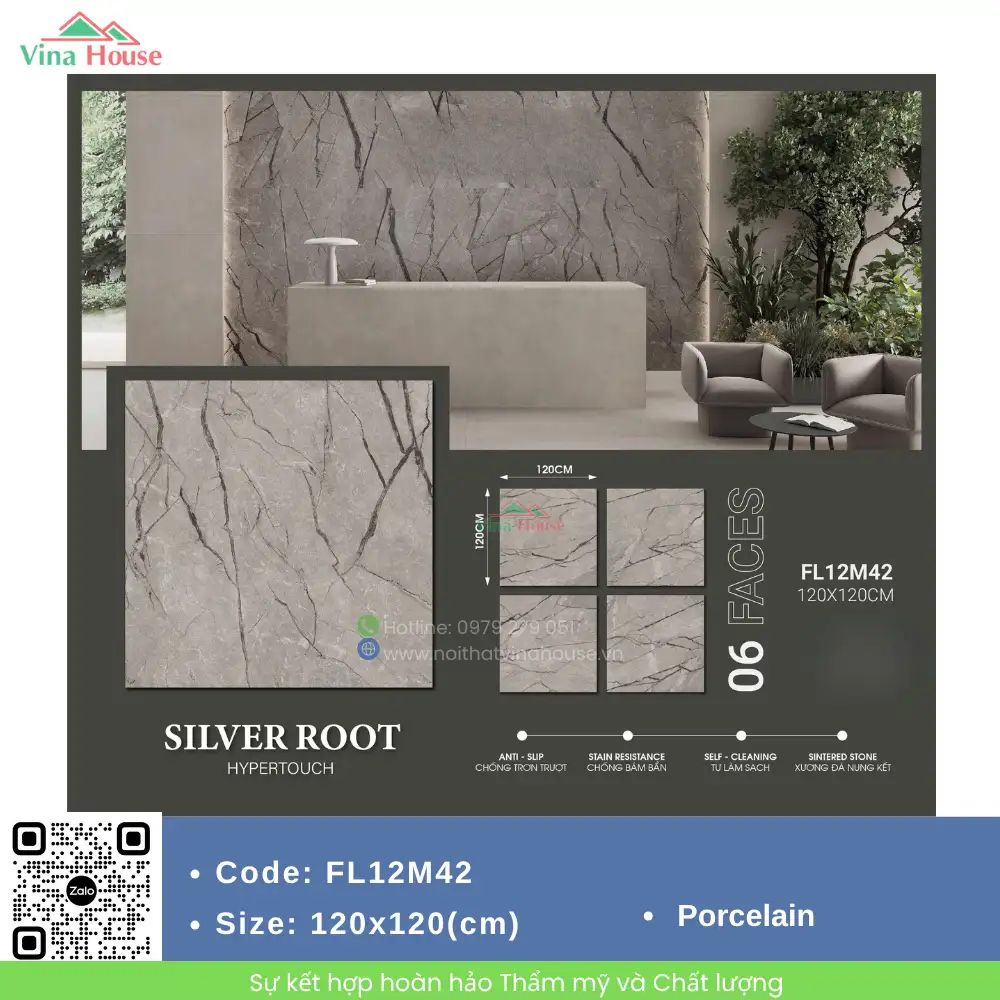This screenshot has height=1000, width=1000.
Task: Click the Code: FL12M42 bullet line
Action: pyautogui.click(x=332, y=872)
